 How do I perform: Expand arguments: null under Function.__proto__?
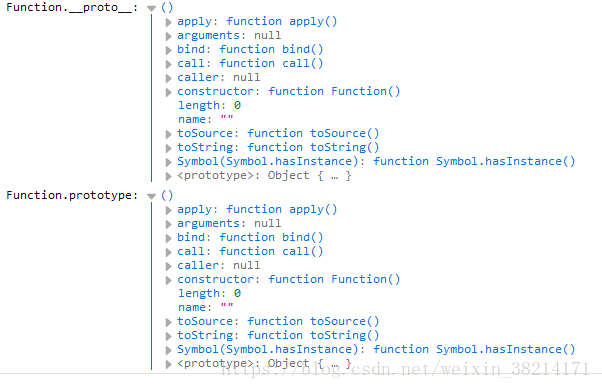[168, 36]
